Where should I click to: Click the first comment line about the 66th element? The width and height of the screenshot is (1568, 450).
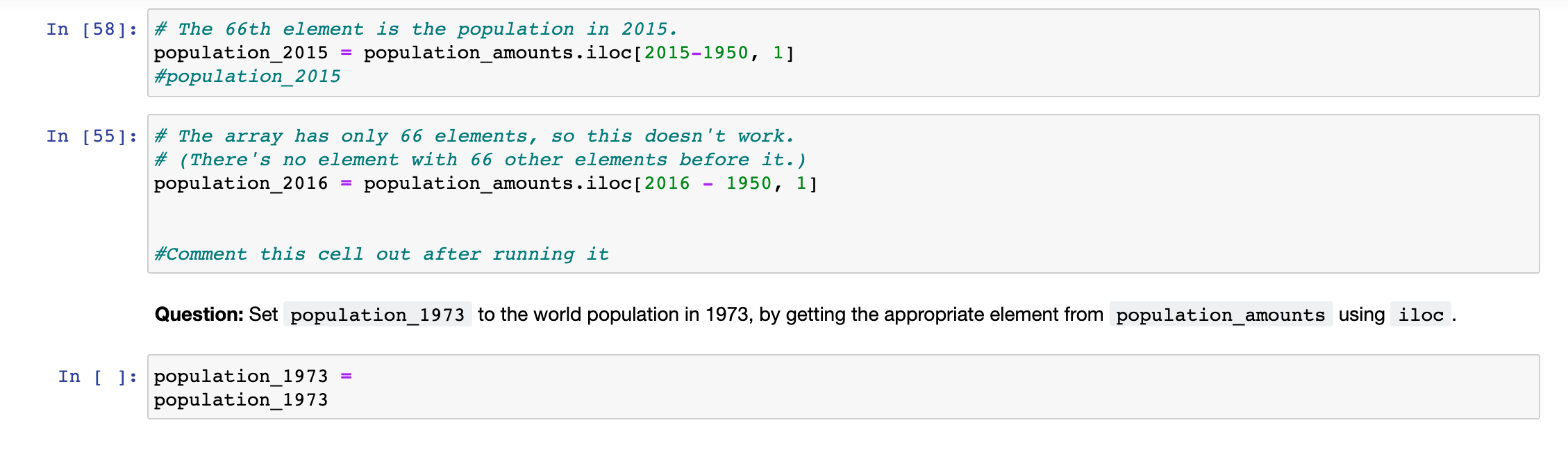(415, 29)
